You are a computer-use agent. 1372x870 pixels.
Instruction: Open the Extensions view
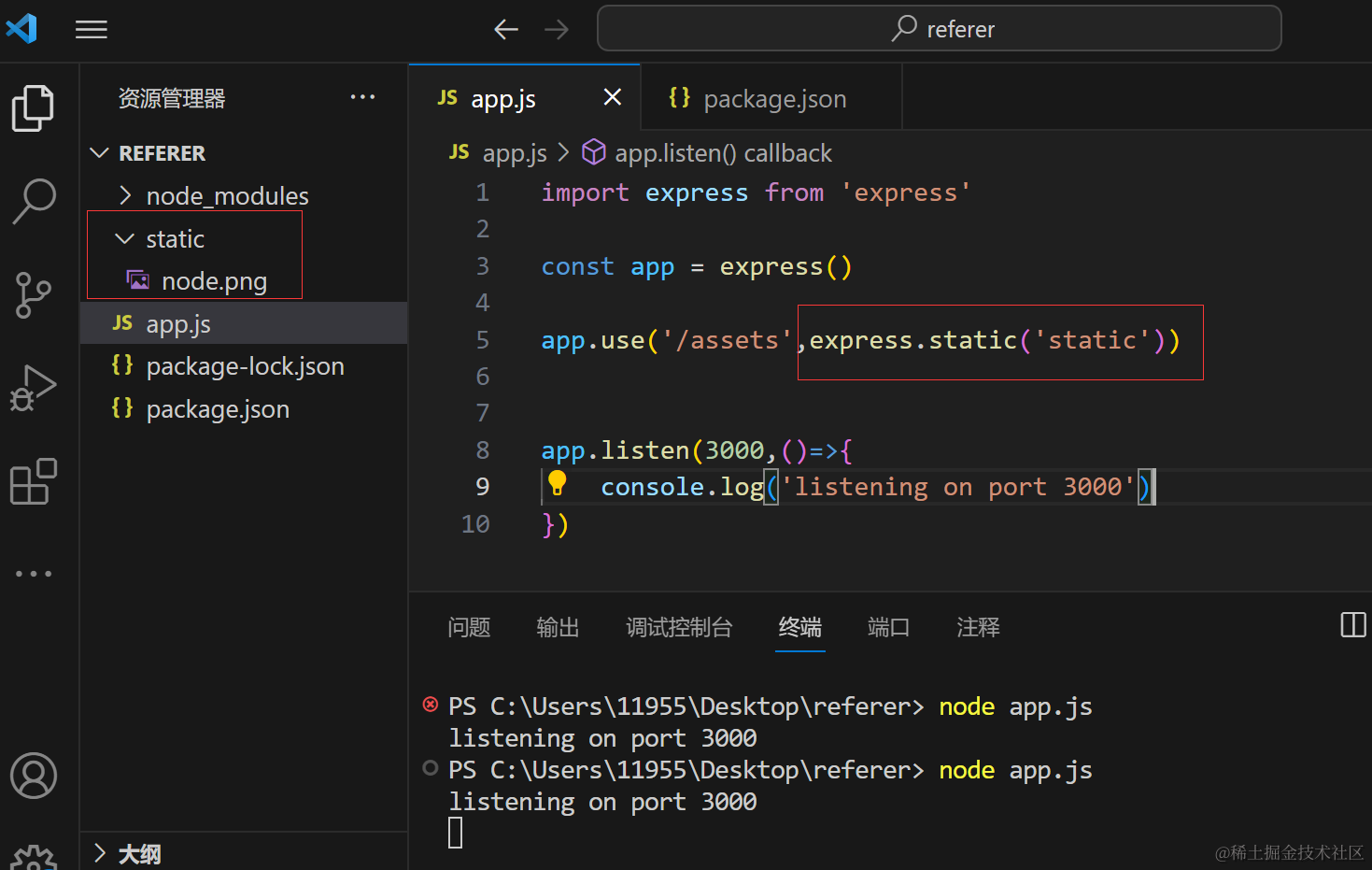(33, 481)
